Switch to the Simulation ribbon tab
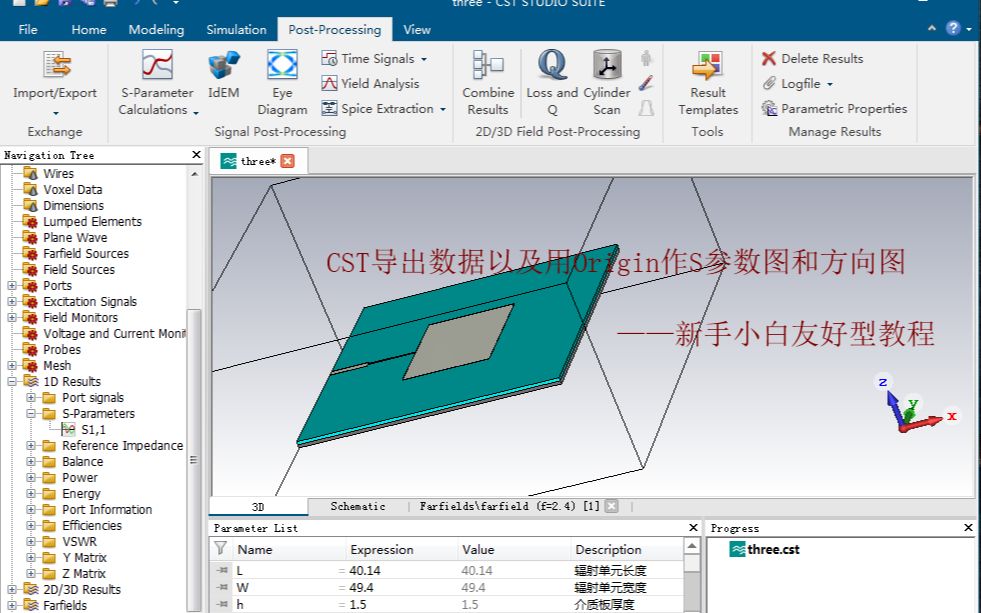This screenshot has width=981, height=613. pyautogui.click(x=236, y=29)
